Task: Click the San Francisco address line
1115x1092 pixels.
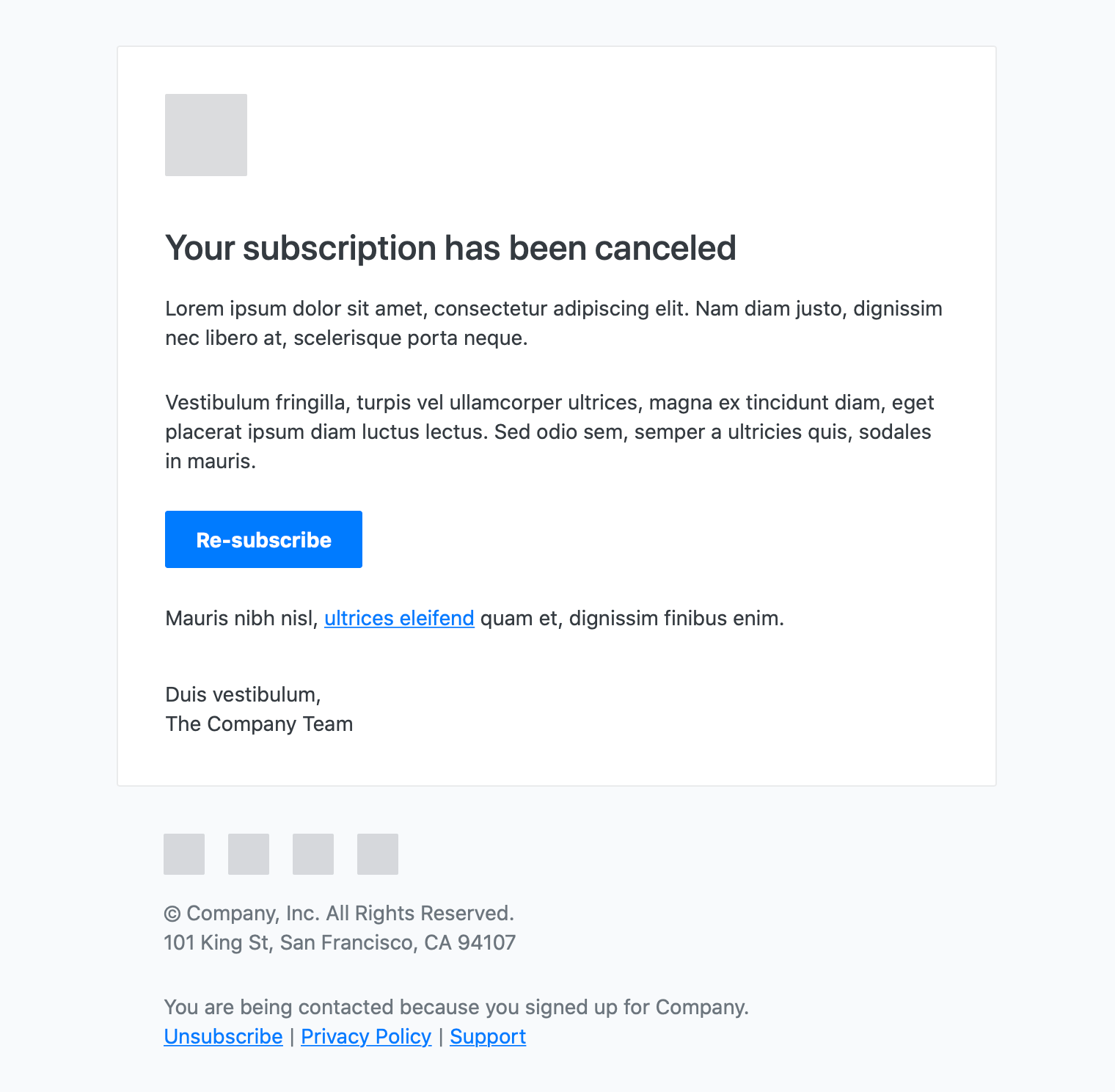Action: [x=340, y=942]
